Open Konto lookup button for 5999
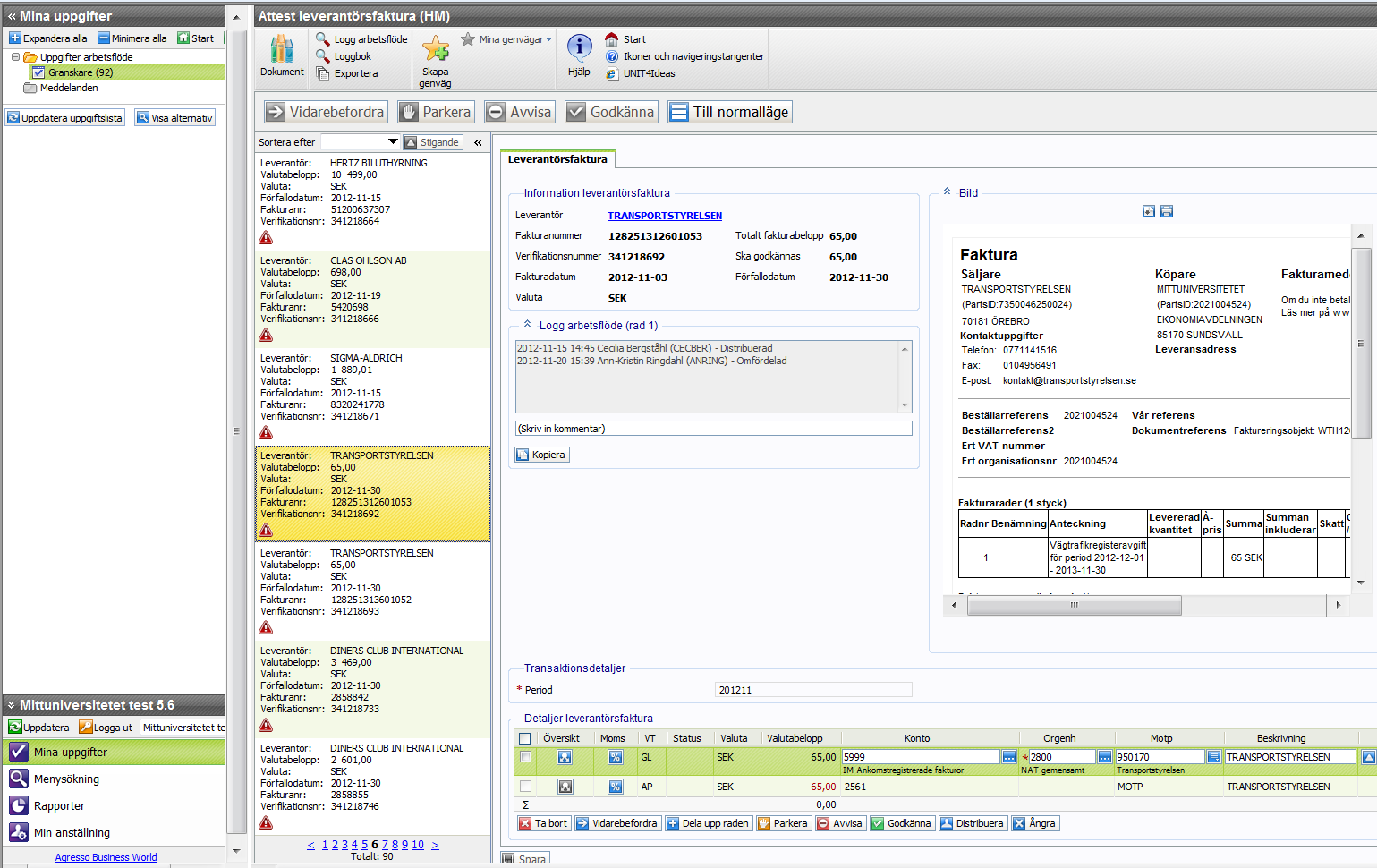This screenshot has height=868, width=1377. coord(1009,757)
